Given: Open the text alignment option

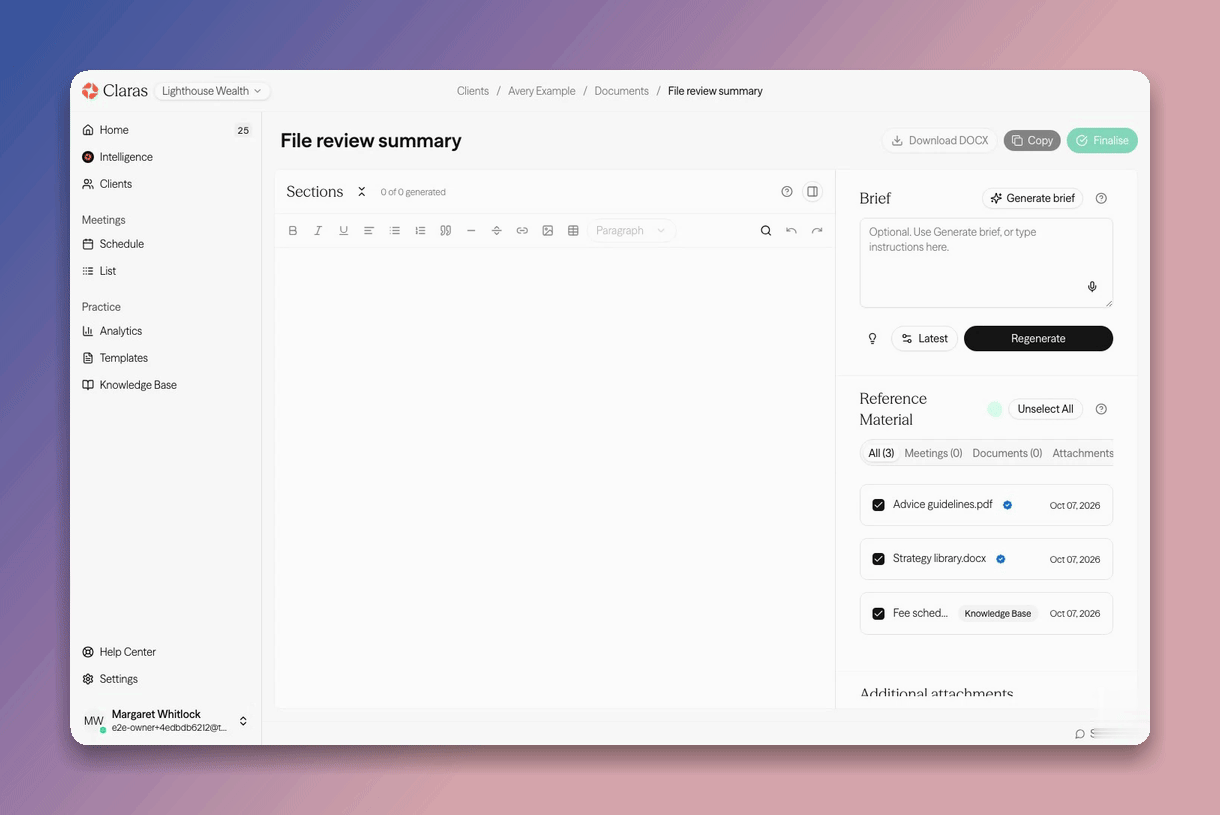Looking at the screenshot, I should (369, 231).
